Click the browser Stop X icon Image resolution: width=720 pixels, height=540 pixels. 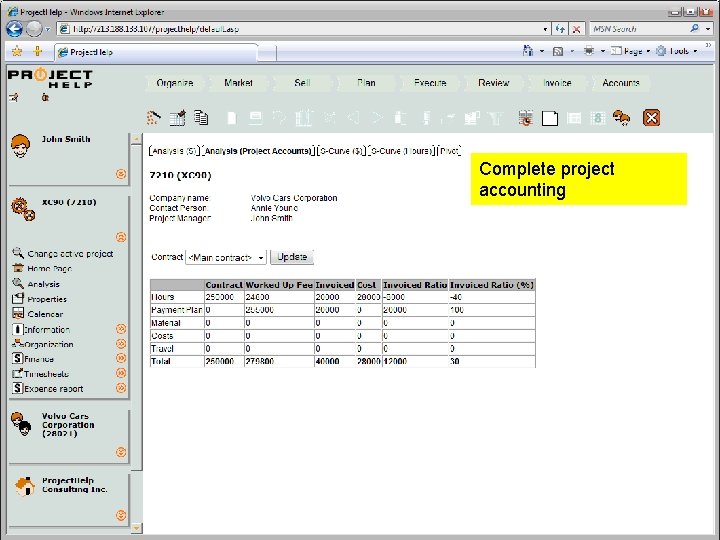coord(576,29)
